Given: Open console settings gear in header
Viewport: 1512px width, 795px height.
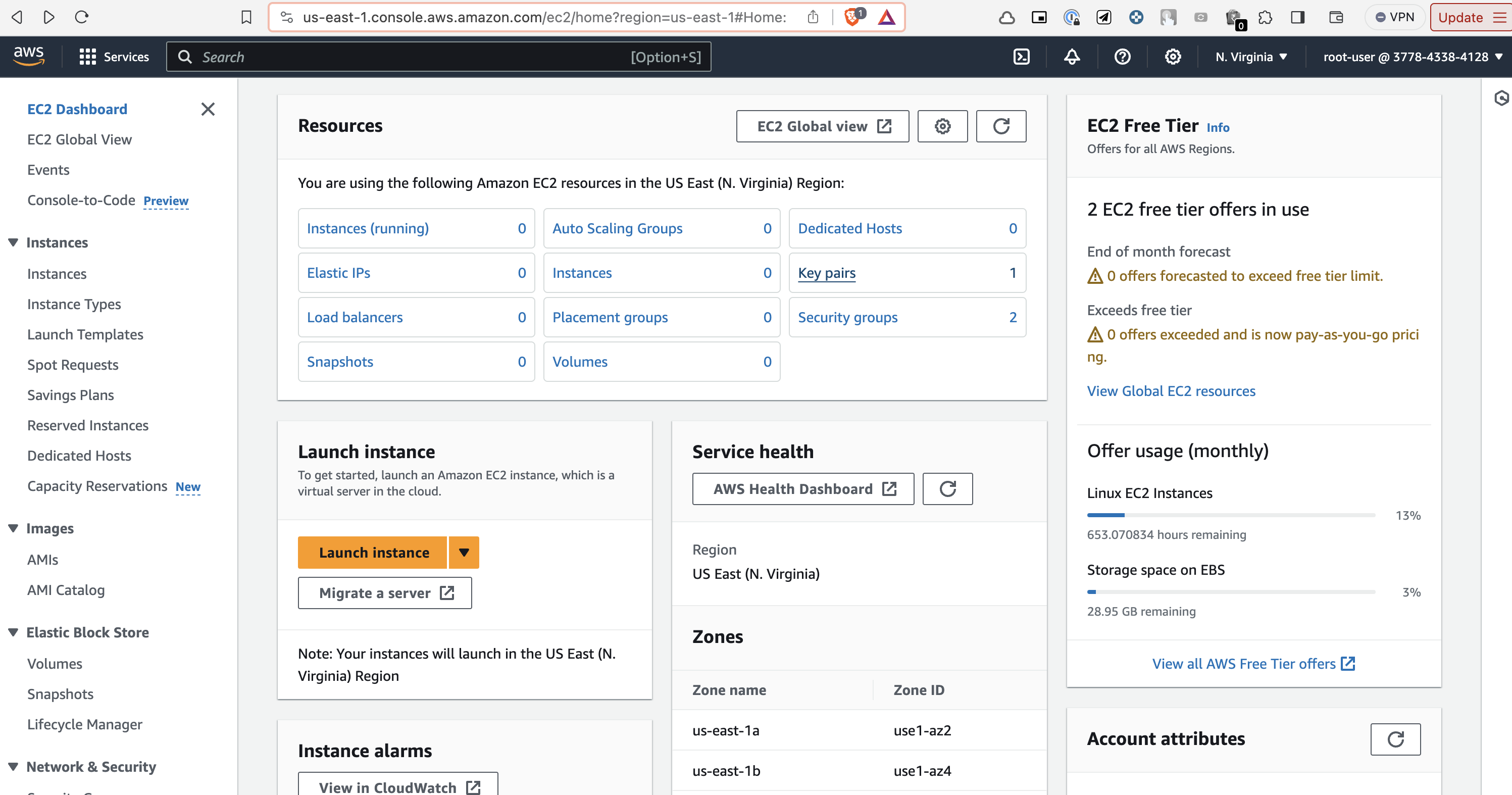Looking at the screenshot, I should coord(1173,57).
